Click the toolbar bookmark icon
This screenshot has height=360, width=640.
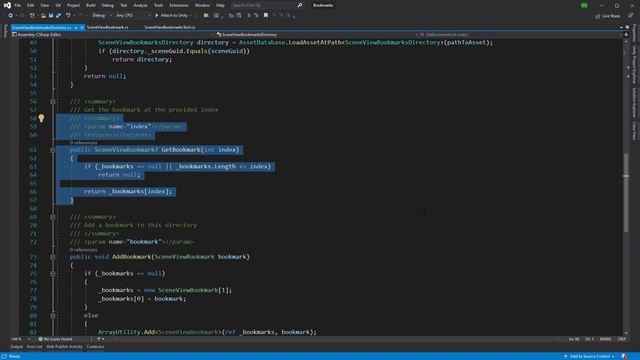pos(266,16)
